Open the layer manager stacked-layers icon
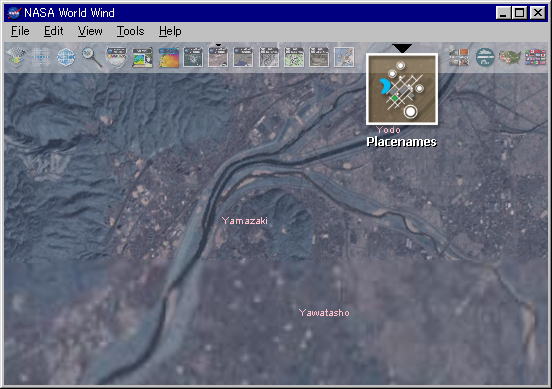552x389 pixels. [x=16, y=57]
